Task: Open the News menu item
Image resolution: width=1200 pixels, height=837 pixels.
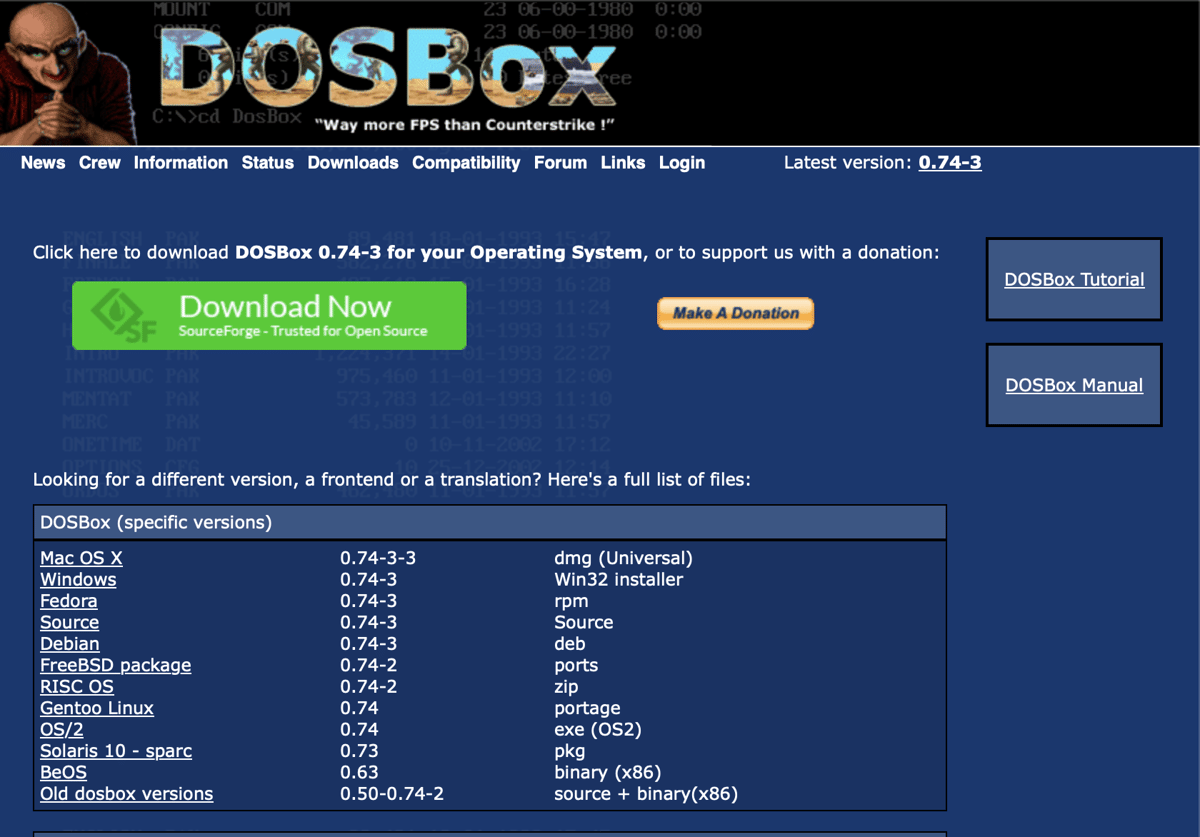Action: click(x=43, y=162)
